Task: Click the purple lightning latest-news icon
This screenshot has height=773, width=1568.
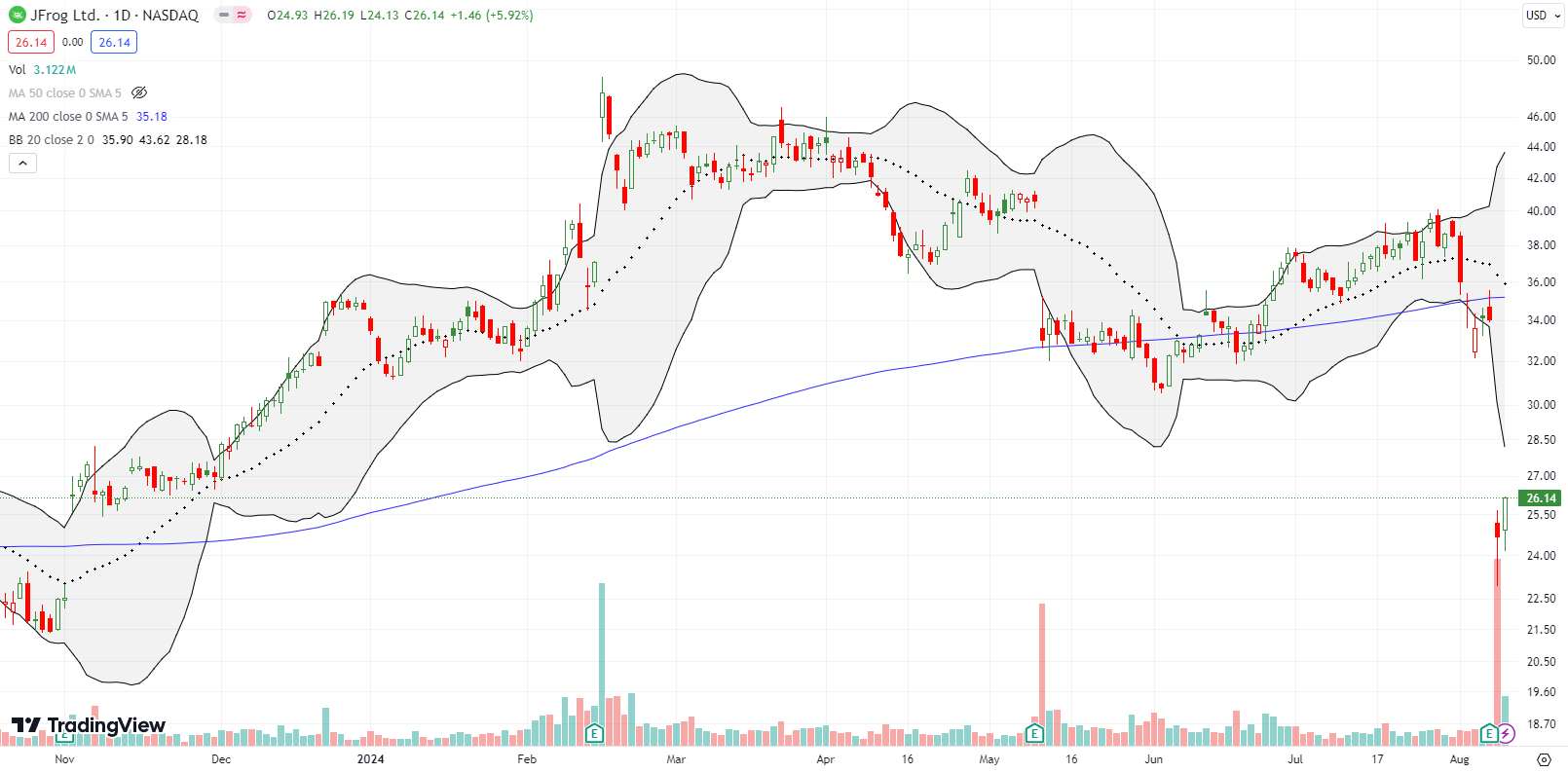Action: pos(1507,733)
